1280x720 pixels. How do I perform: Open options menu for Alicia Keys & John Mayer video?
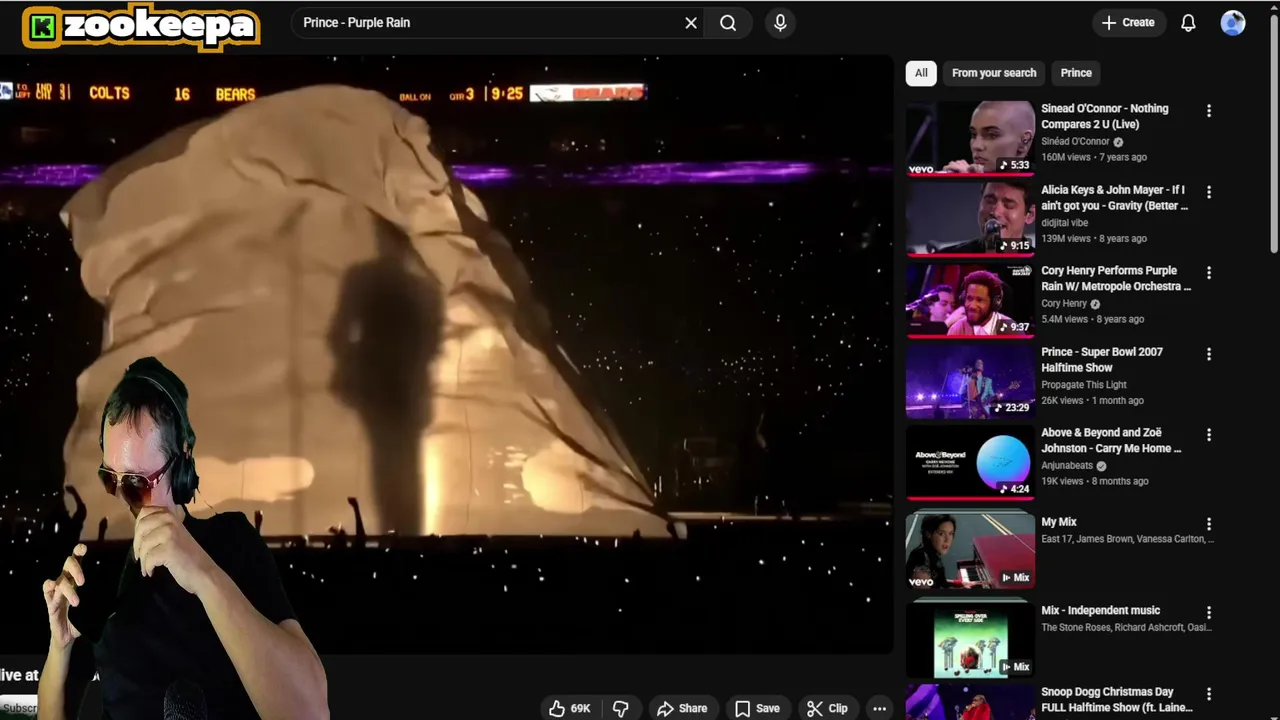[1209, 192]
